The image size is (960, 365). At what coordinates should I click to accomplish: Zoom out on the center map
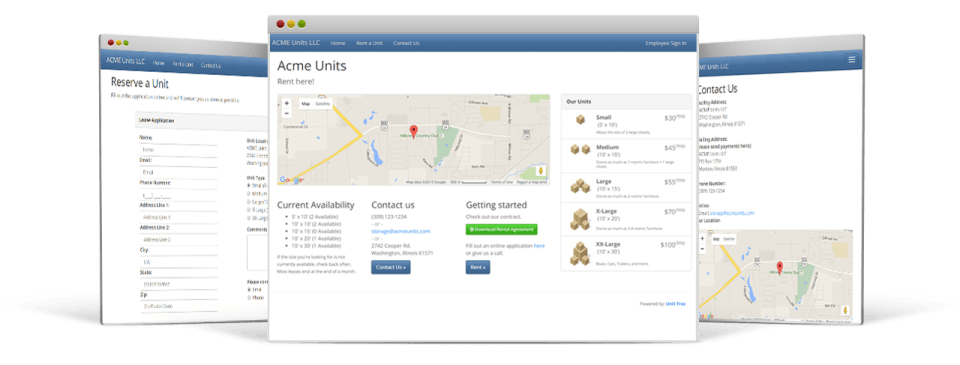287,113
